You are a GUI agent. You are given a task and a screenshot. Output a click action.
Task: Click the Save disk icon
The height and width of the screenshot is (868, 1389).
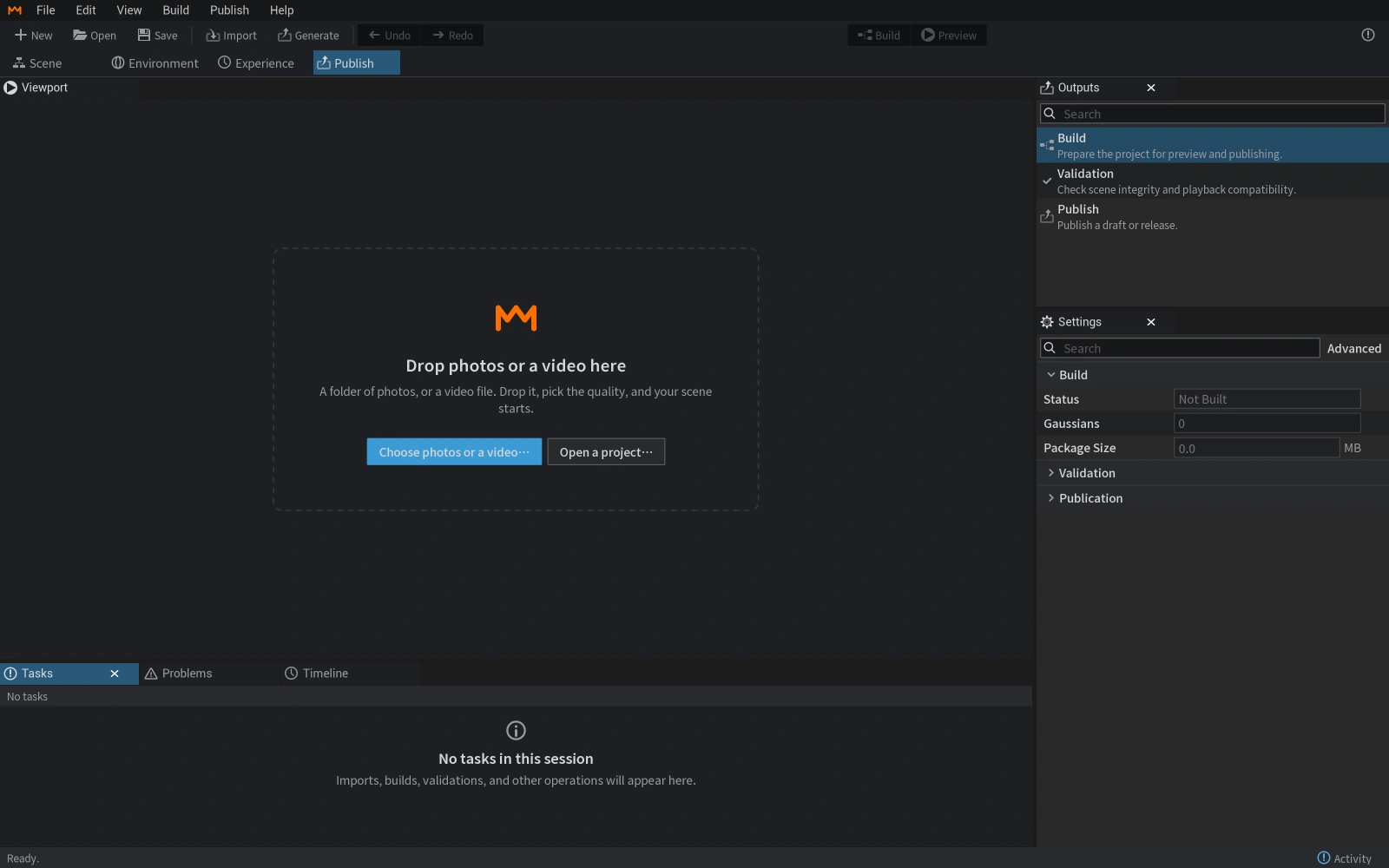pyautogui.click(x=144, y=36)
